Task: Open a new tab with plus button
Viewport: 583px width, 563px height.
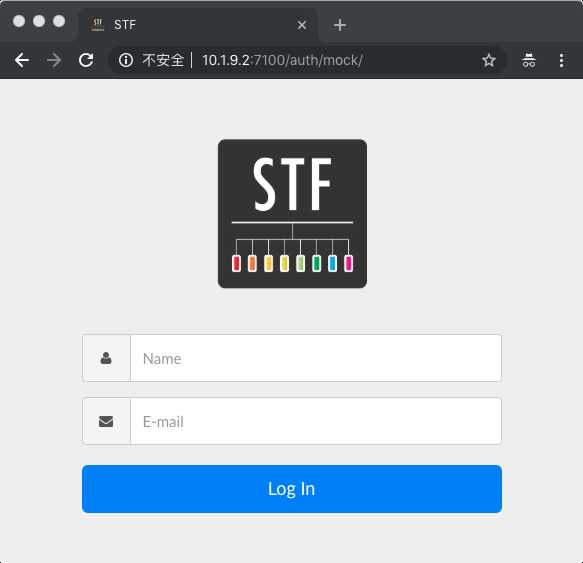Action: [340, 25]
